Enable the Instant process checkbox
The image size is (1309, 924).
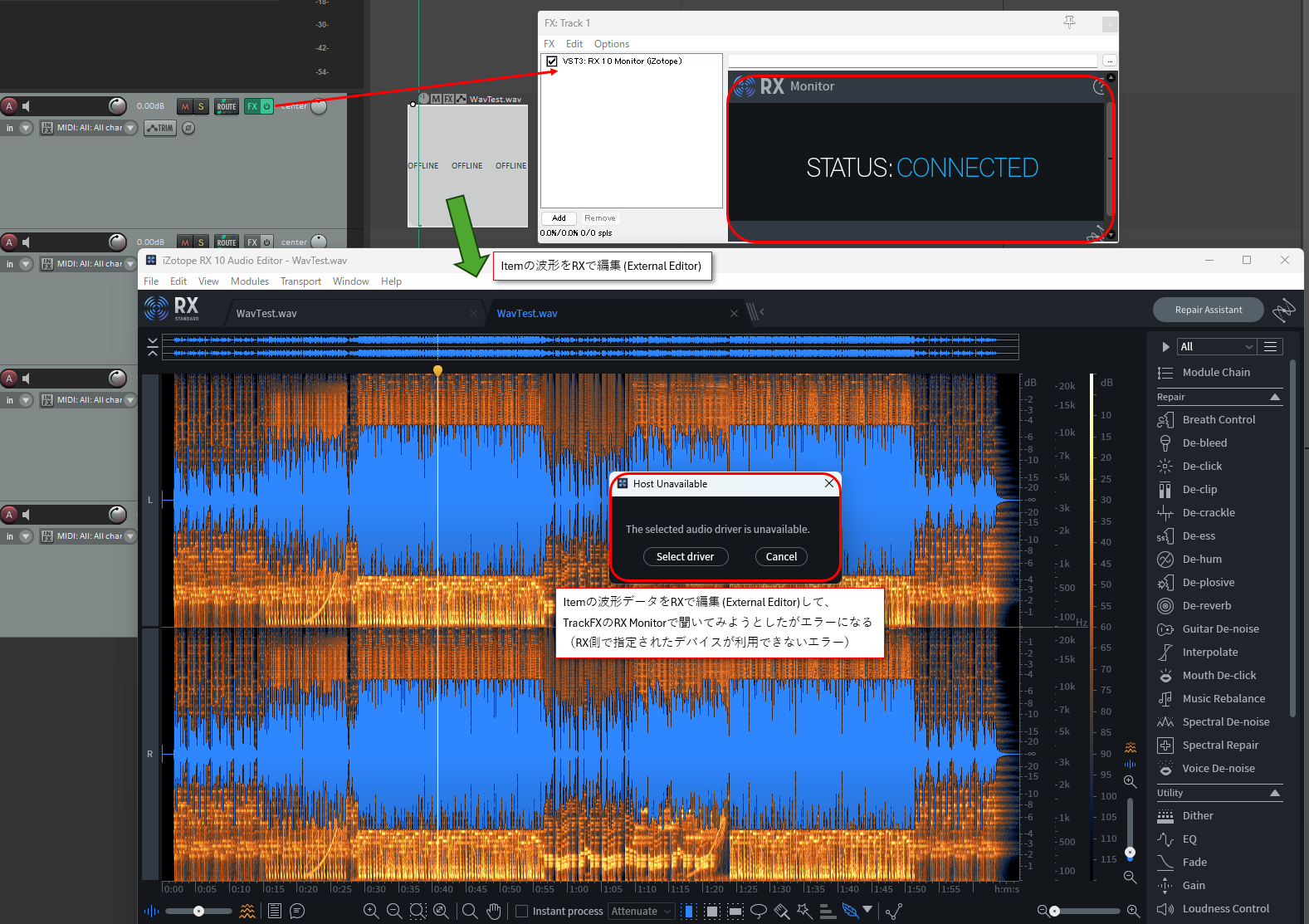[522, 911]
